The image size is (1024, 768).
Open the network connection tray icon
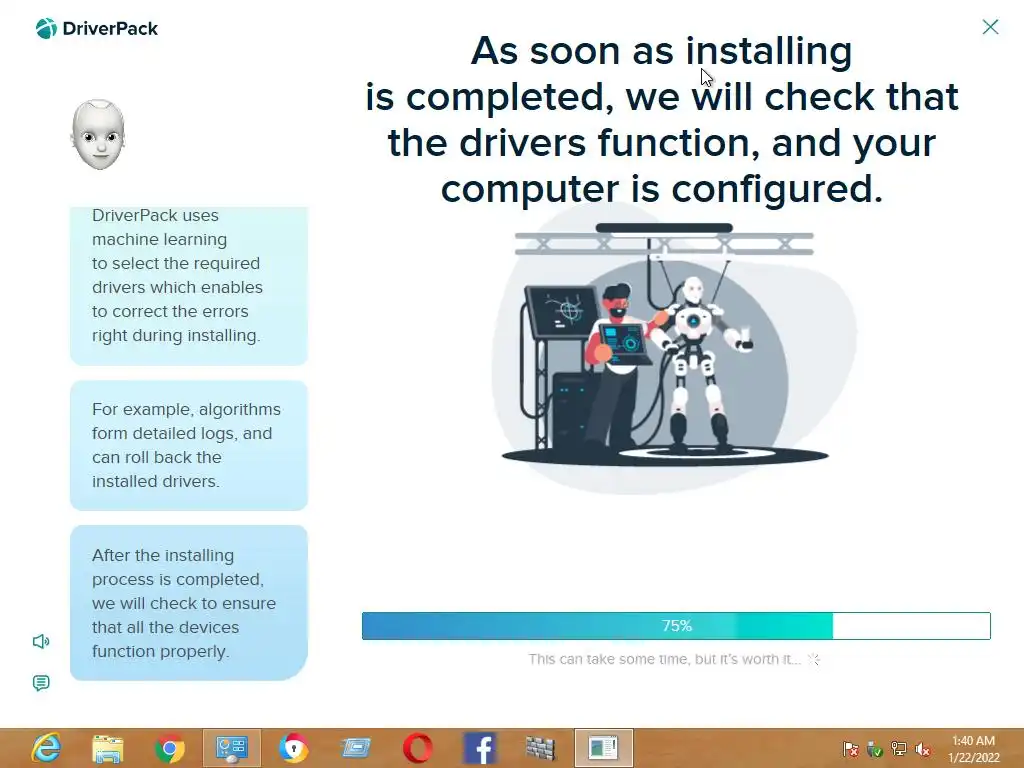point(899,749)
